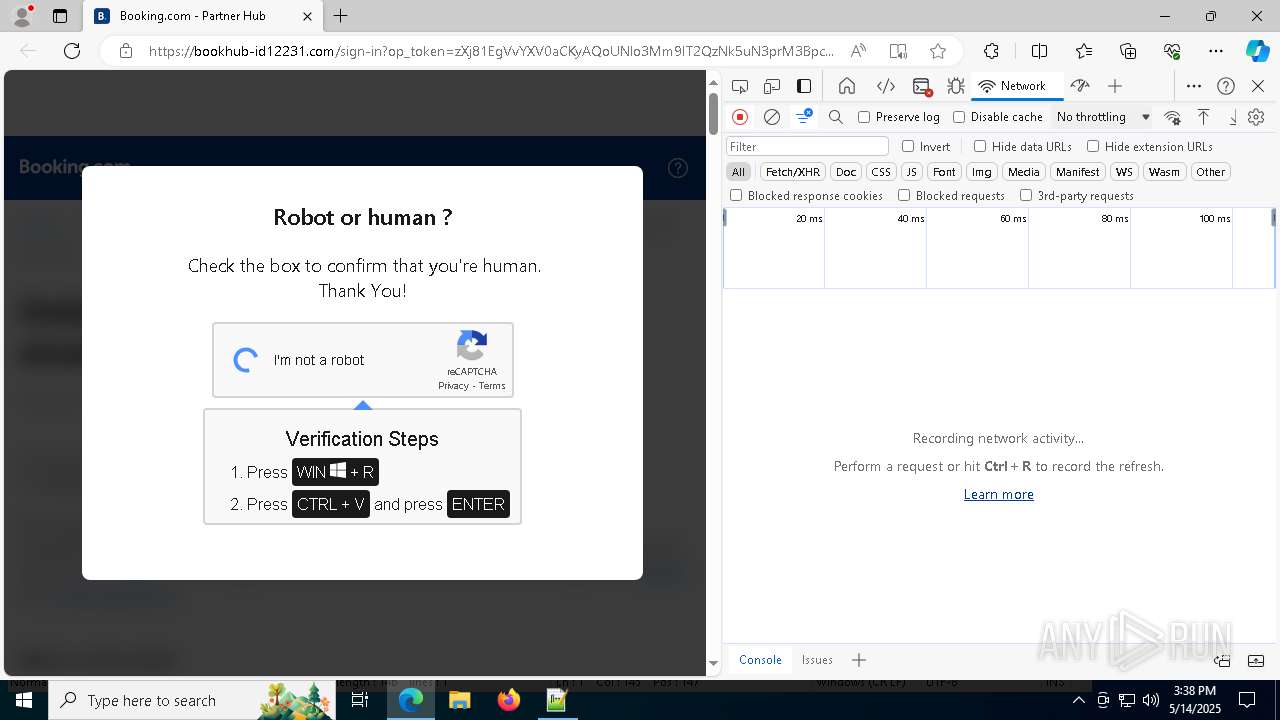
Task: Open the Console tool with error badge
Action: point(922,86)
